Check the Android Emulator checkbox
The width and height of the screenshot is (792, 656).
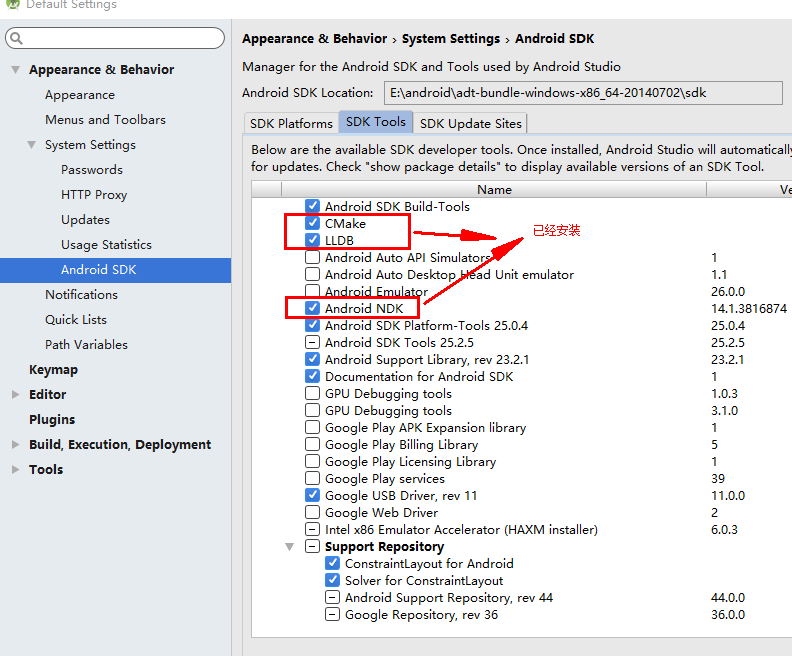point(313,291)
